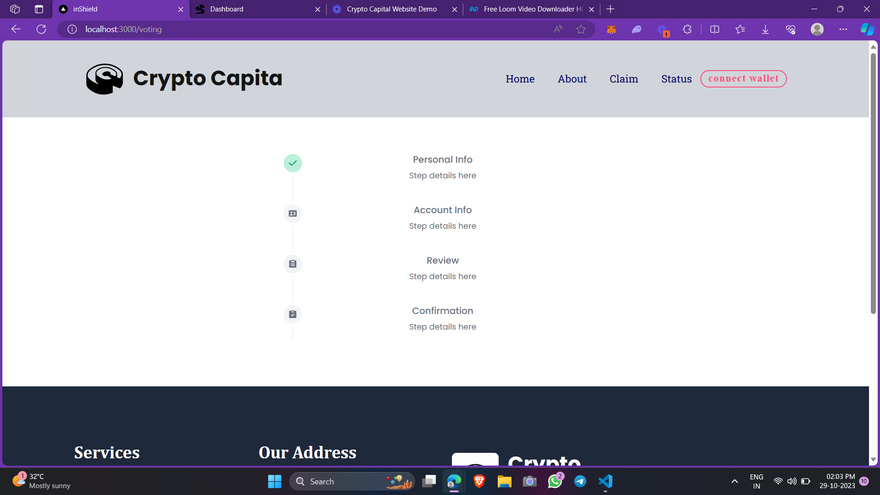Refresh the page using reload button
This screenshot has height=495, width=880.
pyautogui.click(x=41, y=29)
